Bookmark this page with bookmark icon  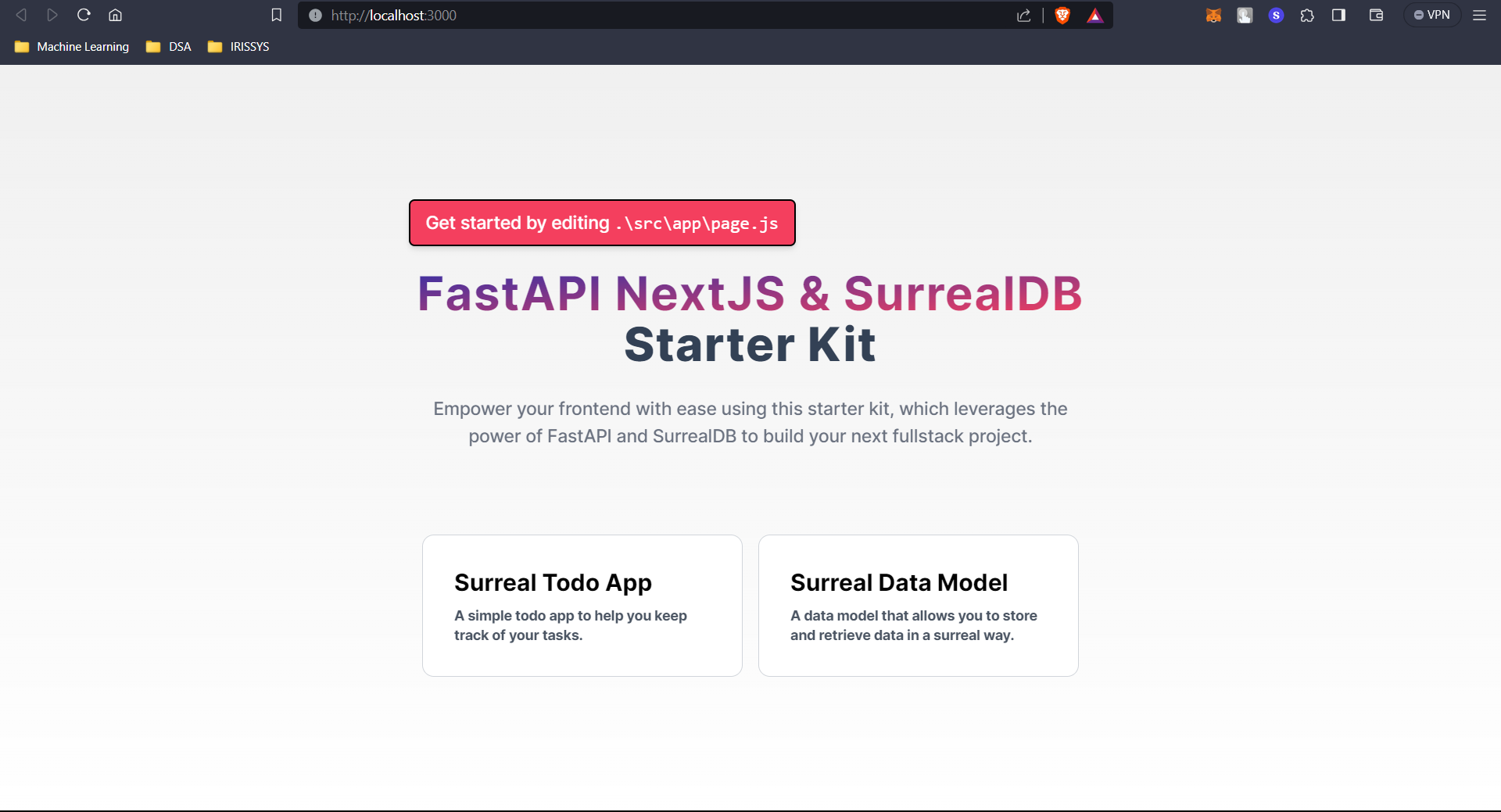pos(276,15)
